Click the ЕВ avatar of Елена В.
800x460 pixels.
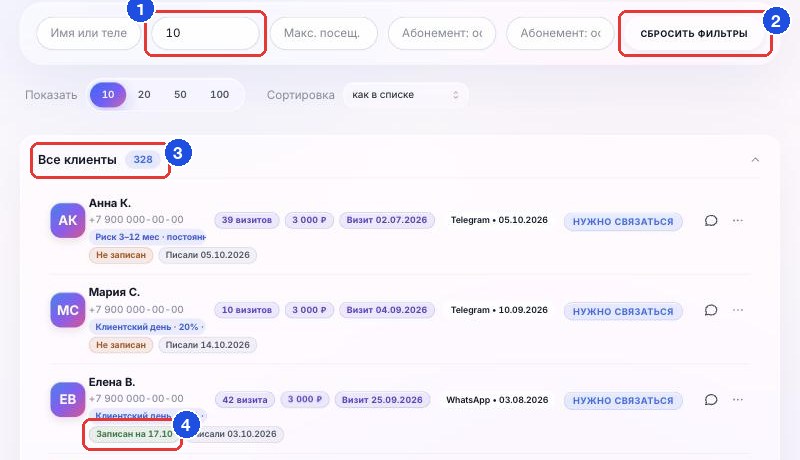tap(67, 399)
